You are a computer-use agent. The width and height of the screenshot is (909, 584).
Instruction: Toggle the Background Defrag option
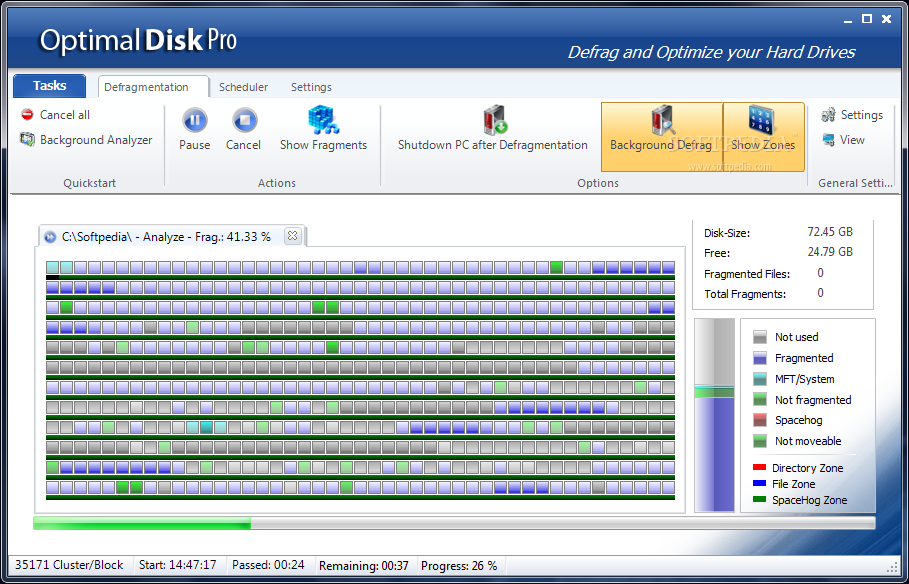661,137
